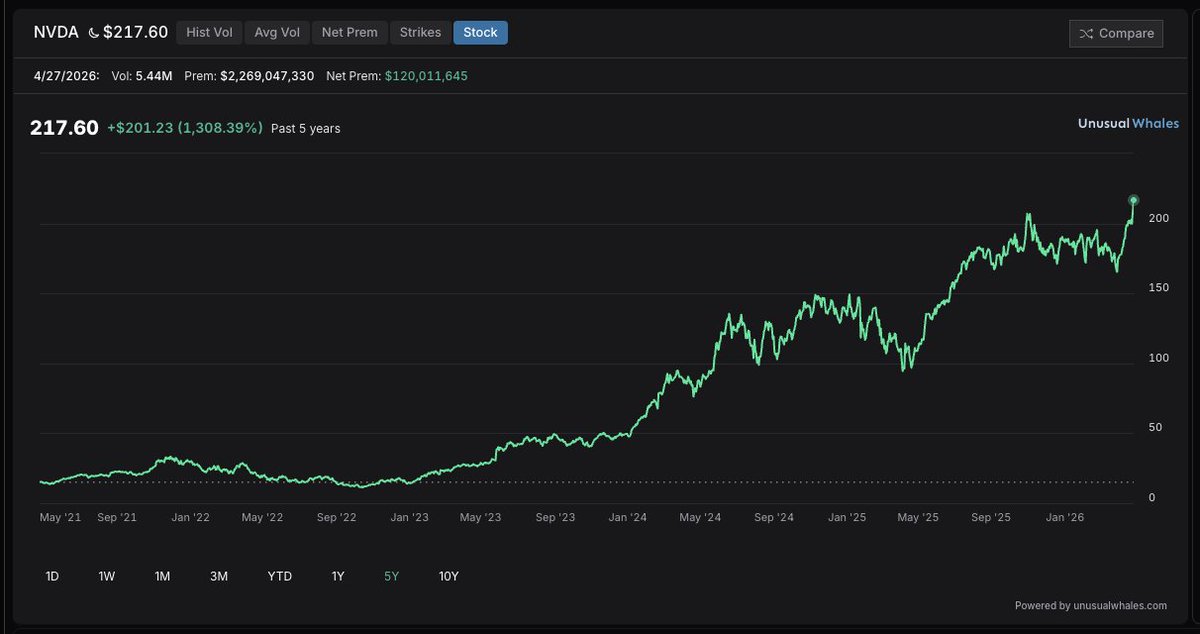Click the NVDA ticker symbol
The height and width of the screenshot is (634, 1200).
coord(55,32)
